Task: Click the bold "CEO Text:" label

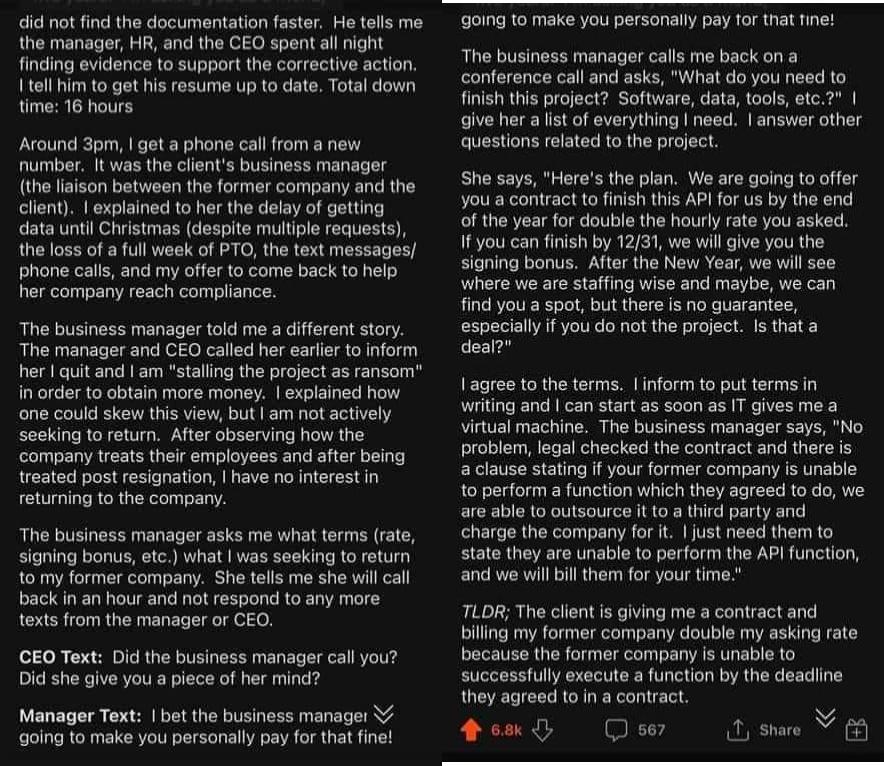Action: click(x=63, y=657)
